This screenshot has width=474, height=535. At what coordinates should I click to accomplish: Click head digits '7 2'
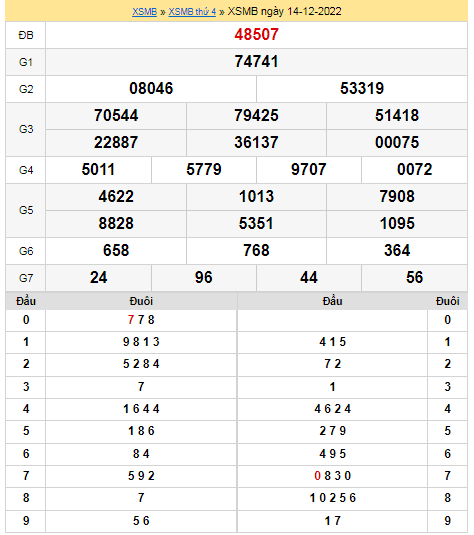tap(332, 364)
